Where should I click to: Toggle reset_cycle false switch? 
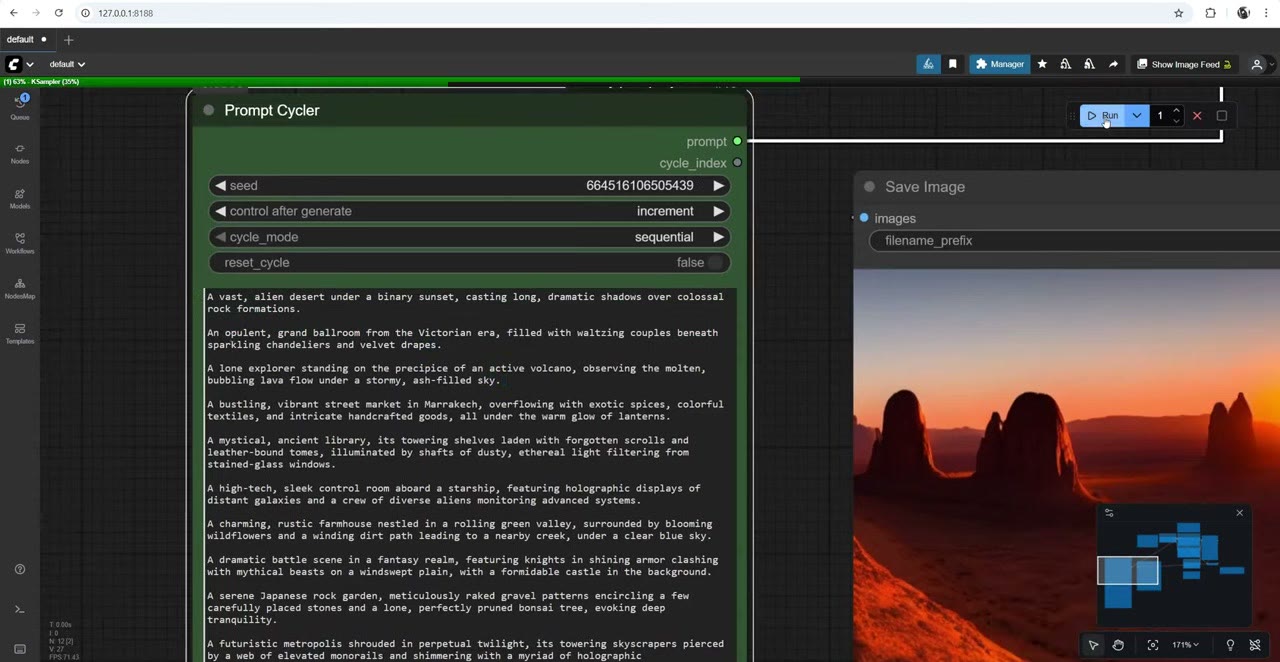469,262
